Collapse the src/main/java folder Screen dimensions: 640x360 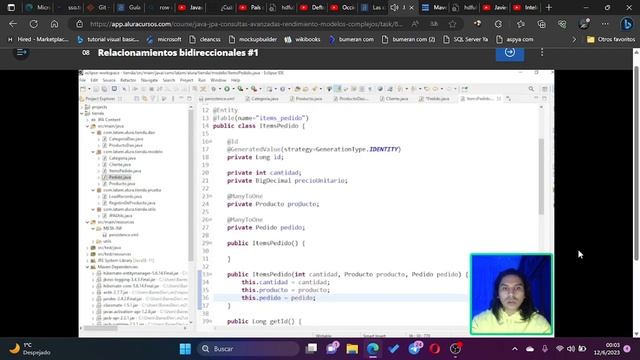click(x=87, y=126)
